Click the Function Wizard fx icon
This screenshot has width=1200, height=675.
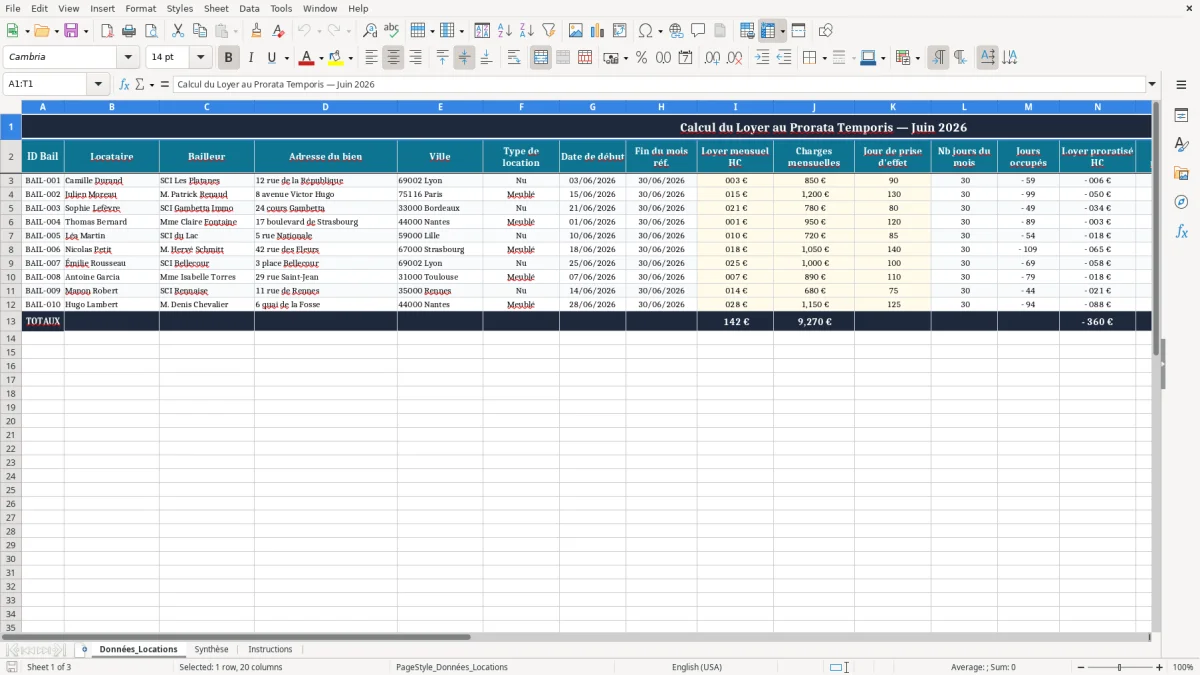[125, 84]
